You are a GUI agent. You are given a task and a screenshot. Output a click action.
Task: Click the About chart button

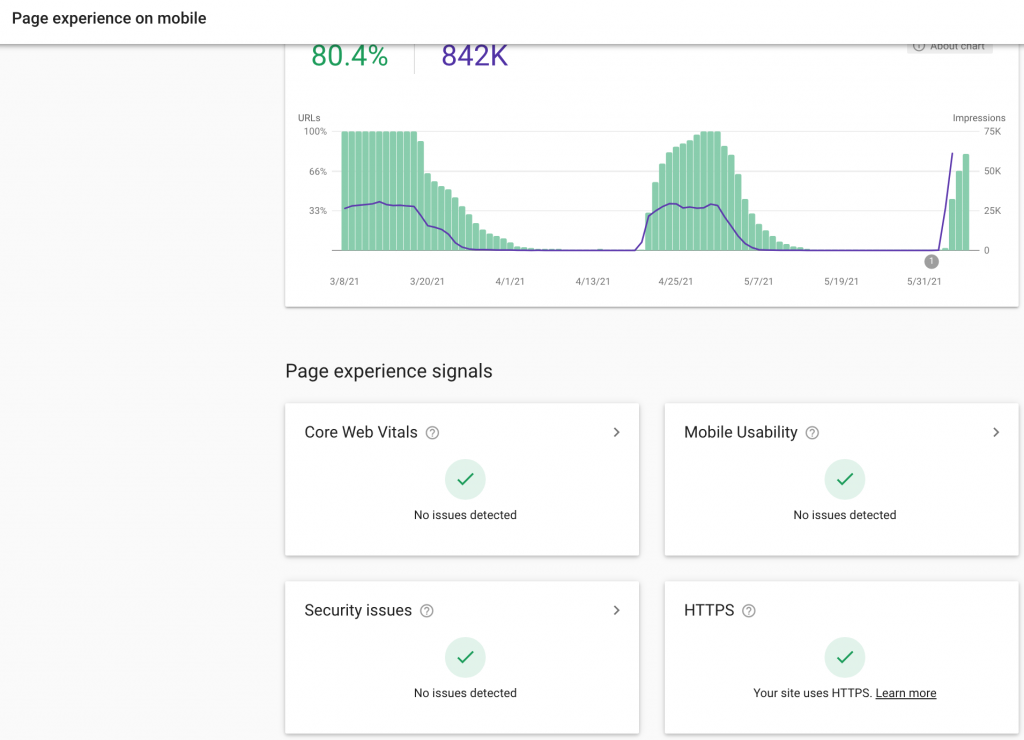point(950,47)
